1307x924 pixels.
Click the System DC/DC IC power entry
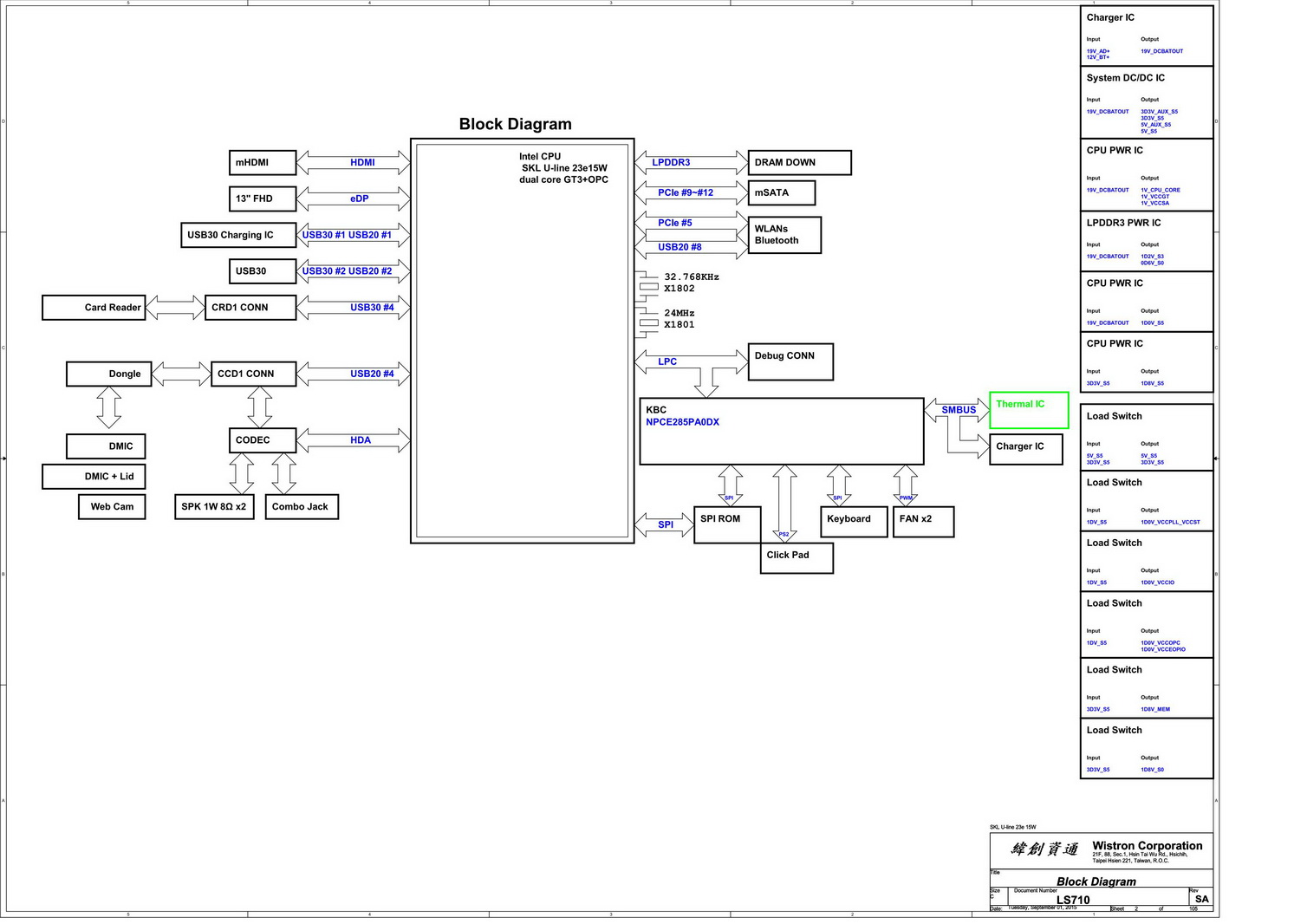click(1146, 102)
